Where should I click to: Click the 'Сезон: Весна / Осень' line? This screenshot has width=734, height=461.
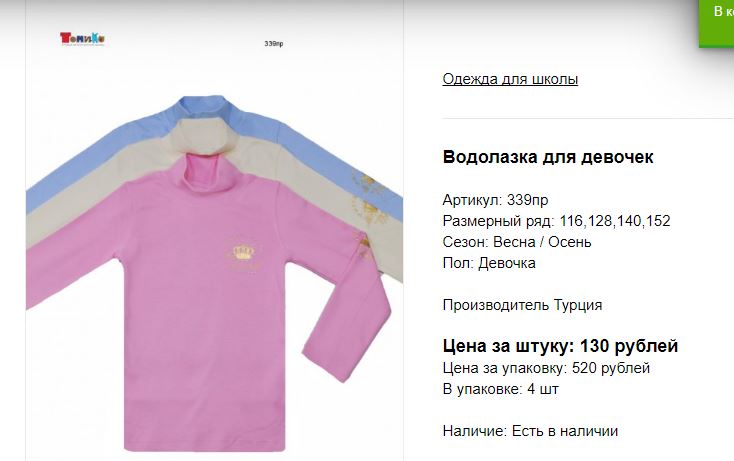coord(517,242)
